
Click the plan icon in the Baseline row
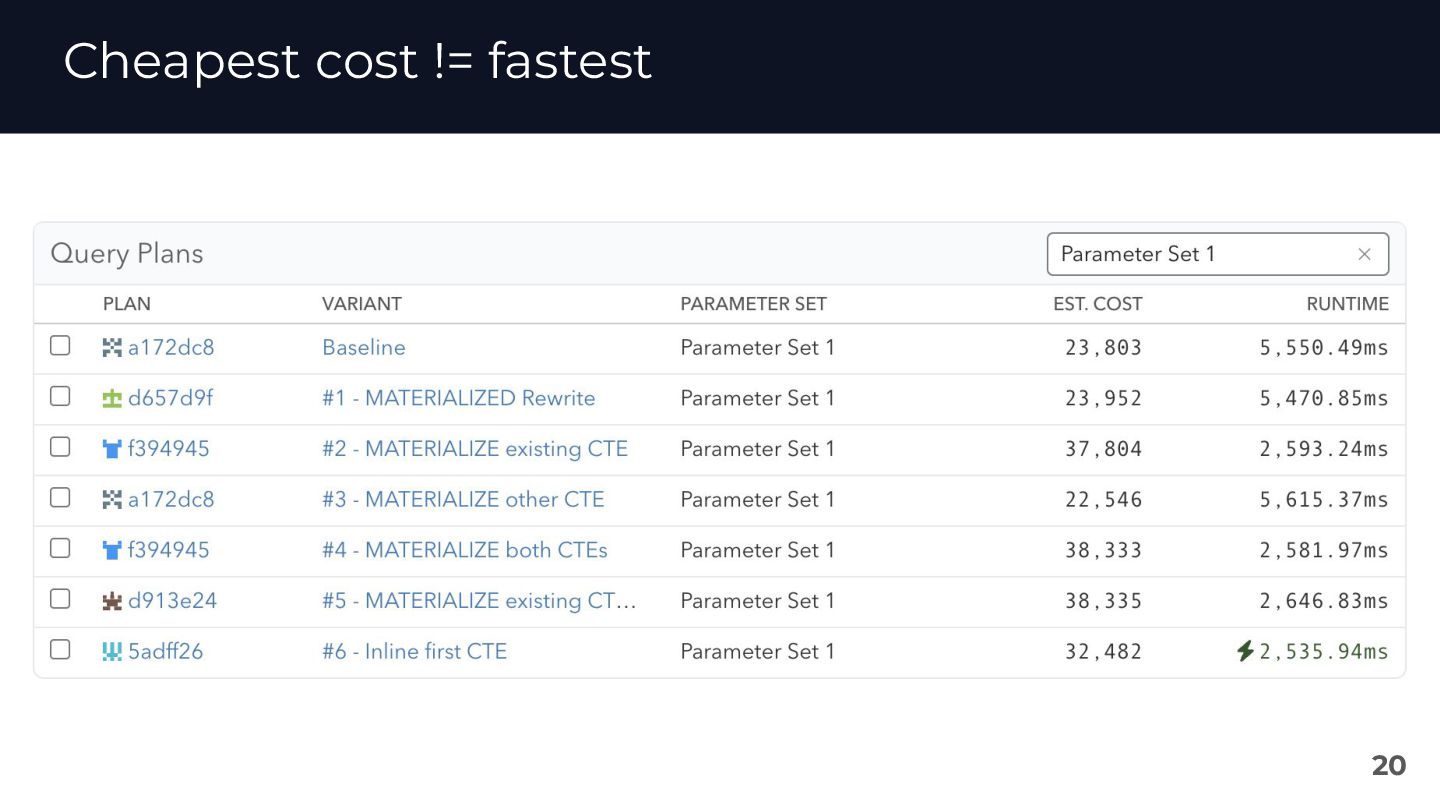click(x=112, y=348)
